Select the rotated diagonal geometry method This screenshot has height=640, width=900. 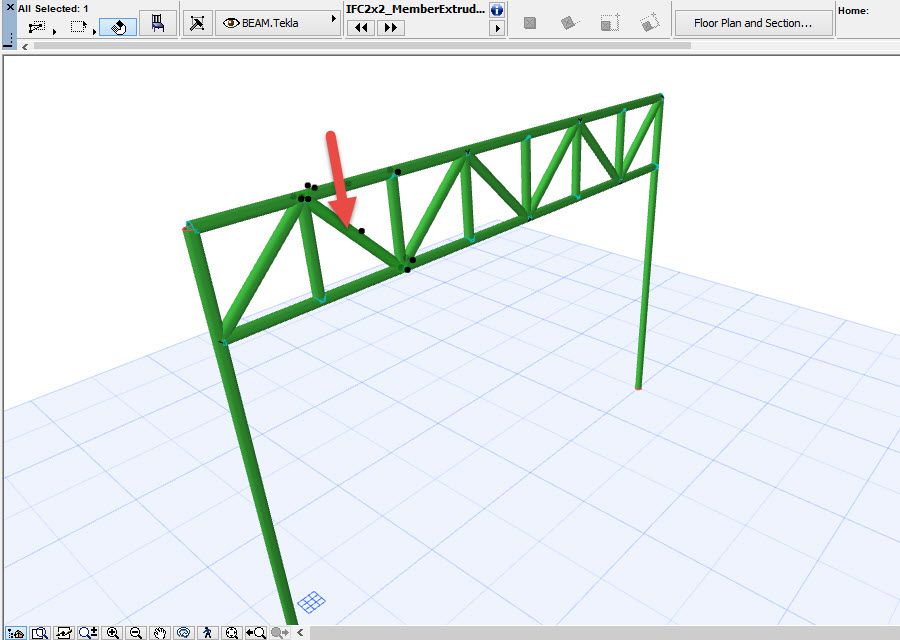coord(649,23)
